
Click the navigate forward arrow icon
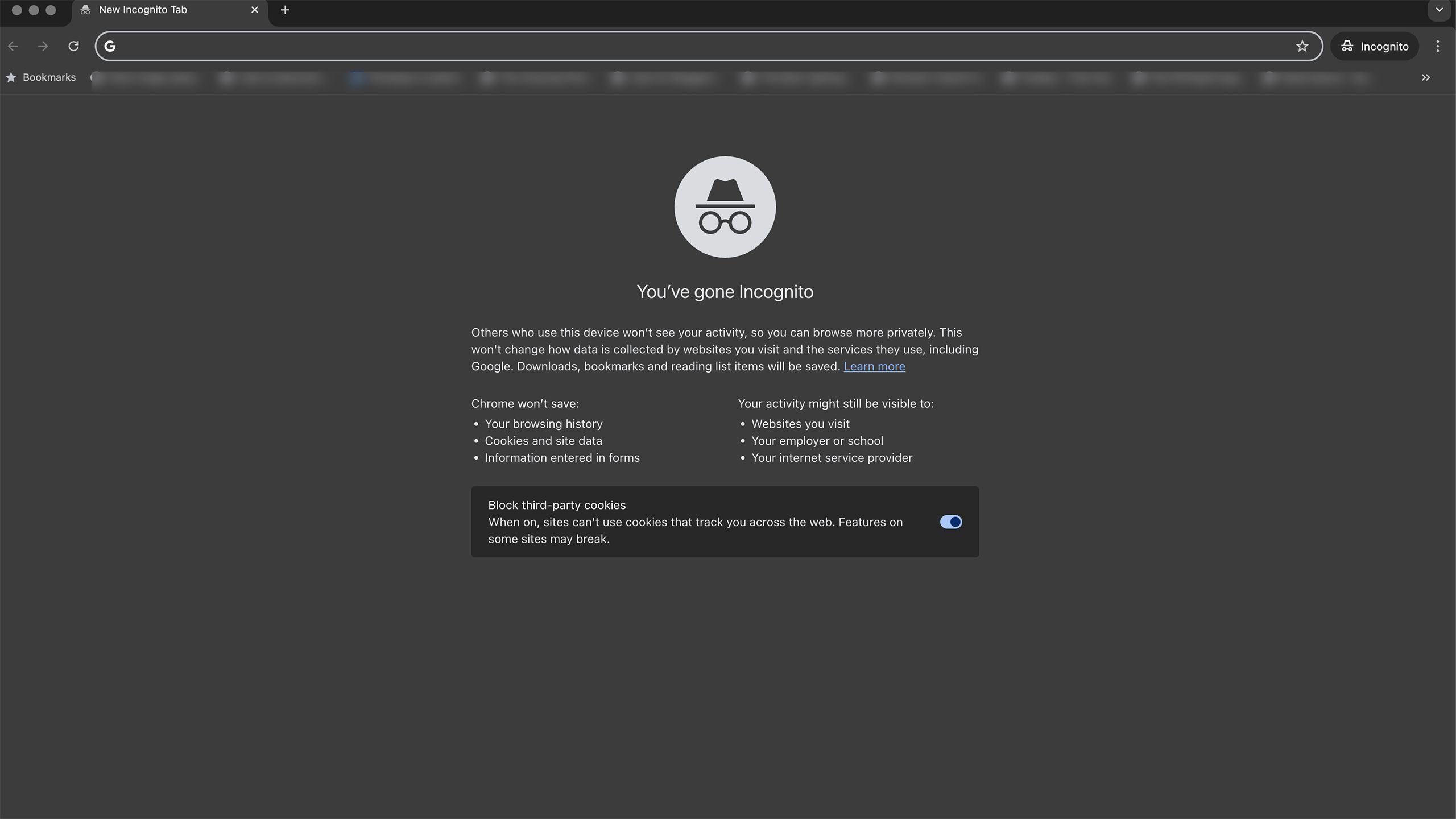pos(42,46)
